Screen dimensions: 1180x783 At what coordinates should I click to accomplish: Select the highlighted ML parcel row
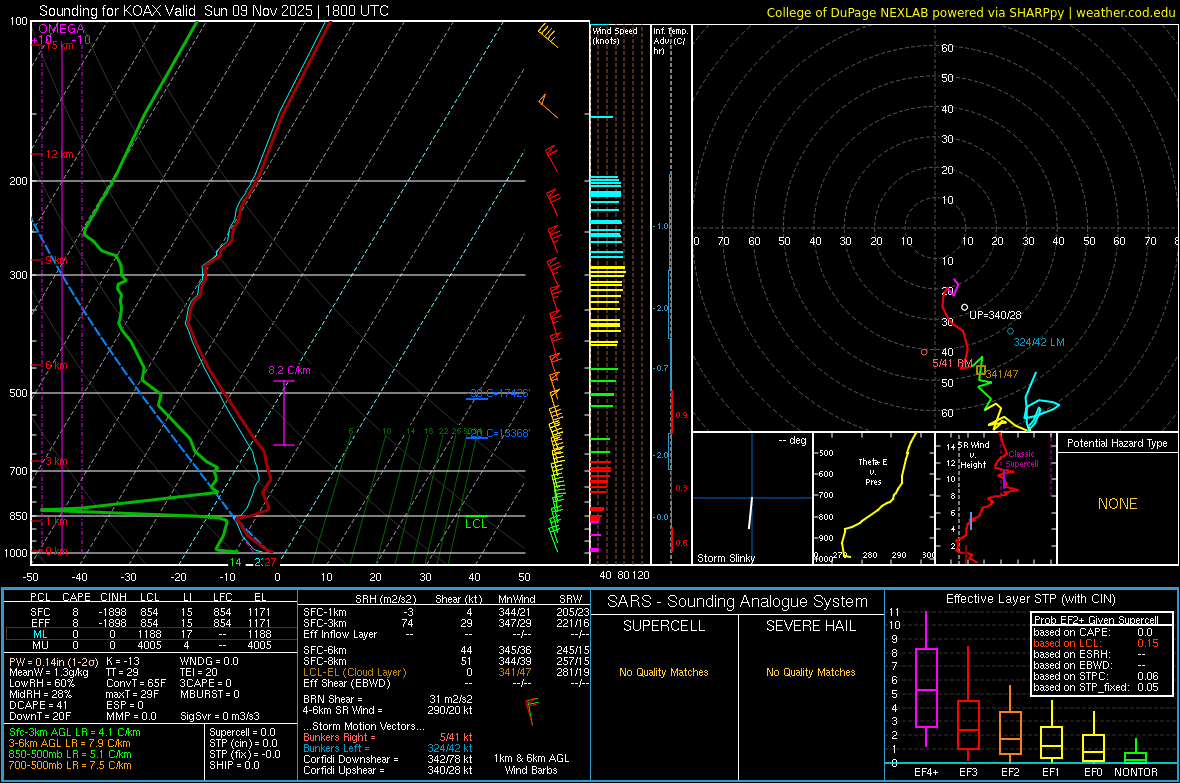(151, 634)
